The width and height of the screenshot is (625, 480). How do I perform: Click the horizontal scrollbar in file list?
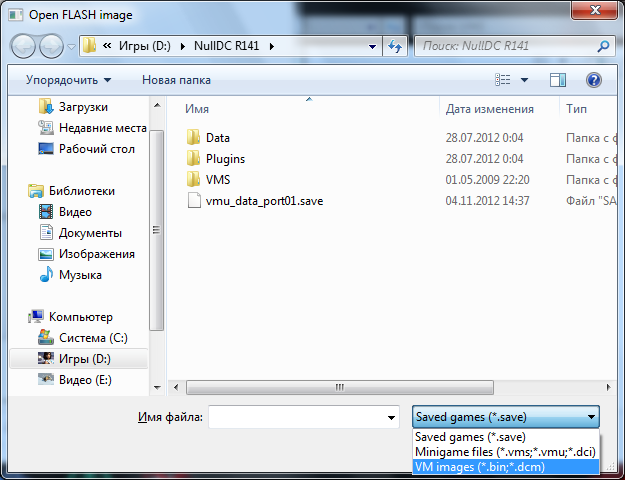390,385
